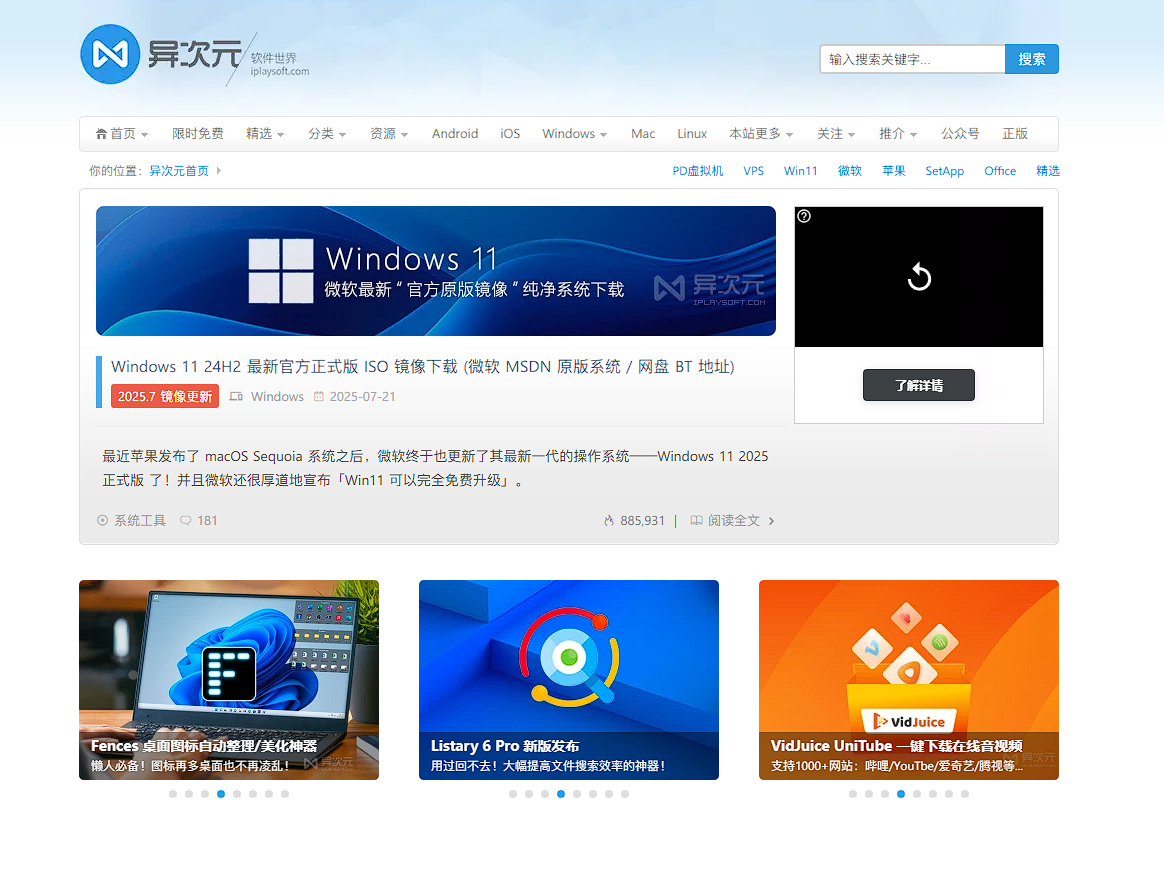Expand the 精选 navigation dropdown

click(x=265, y=134)
